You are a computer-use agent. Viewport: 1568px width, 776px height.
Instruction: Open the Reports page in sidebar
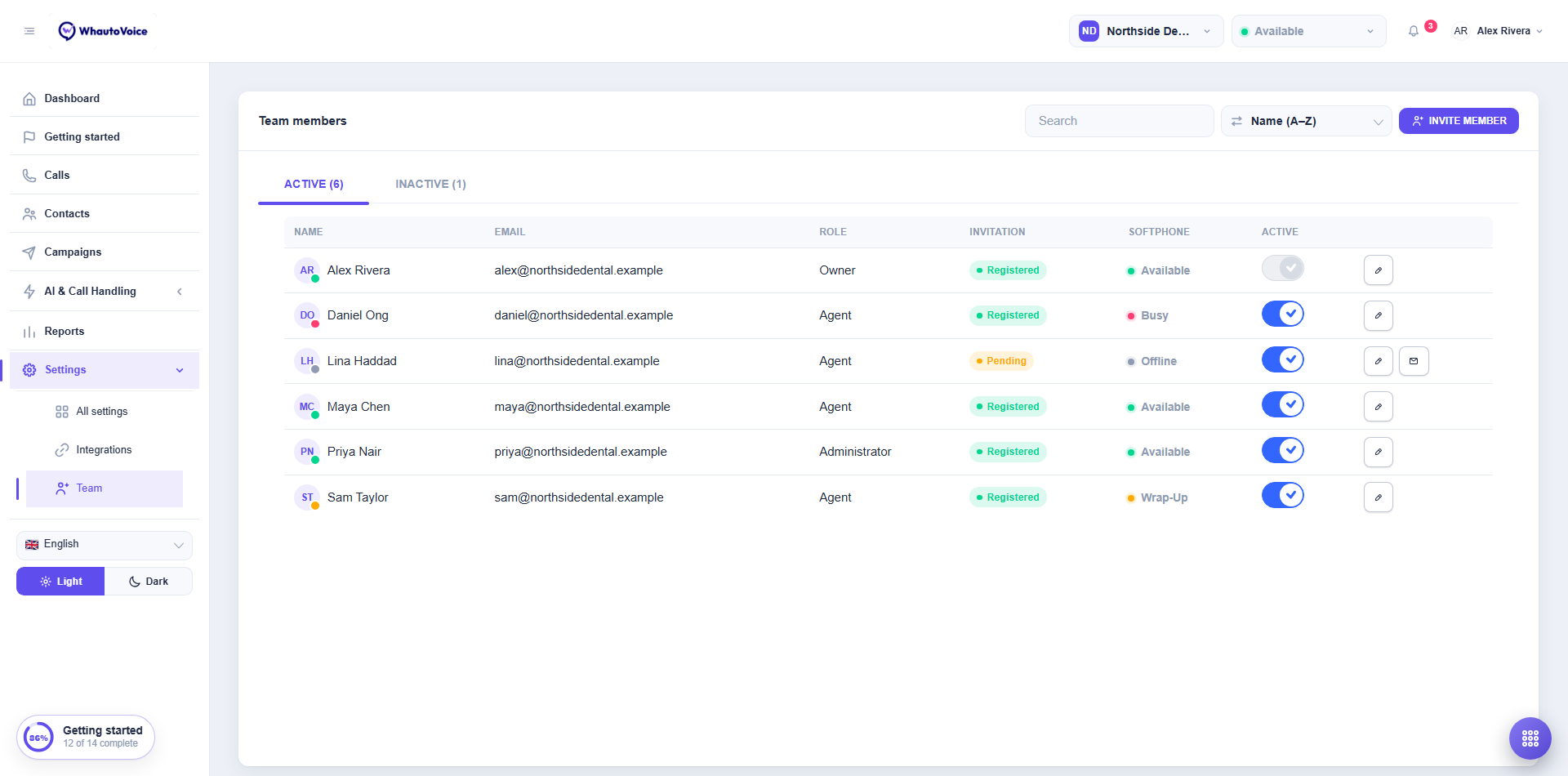(x=105, y=331)
